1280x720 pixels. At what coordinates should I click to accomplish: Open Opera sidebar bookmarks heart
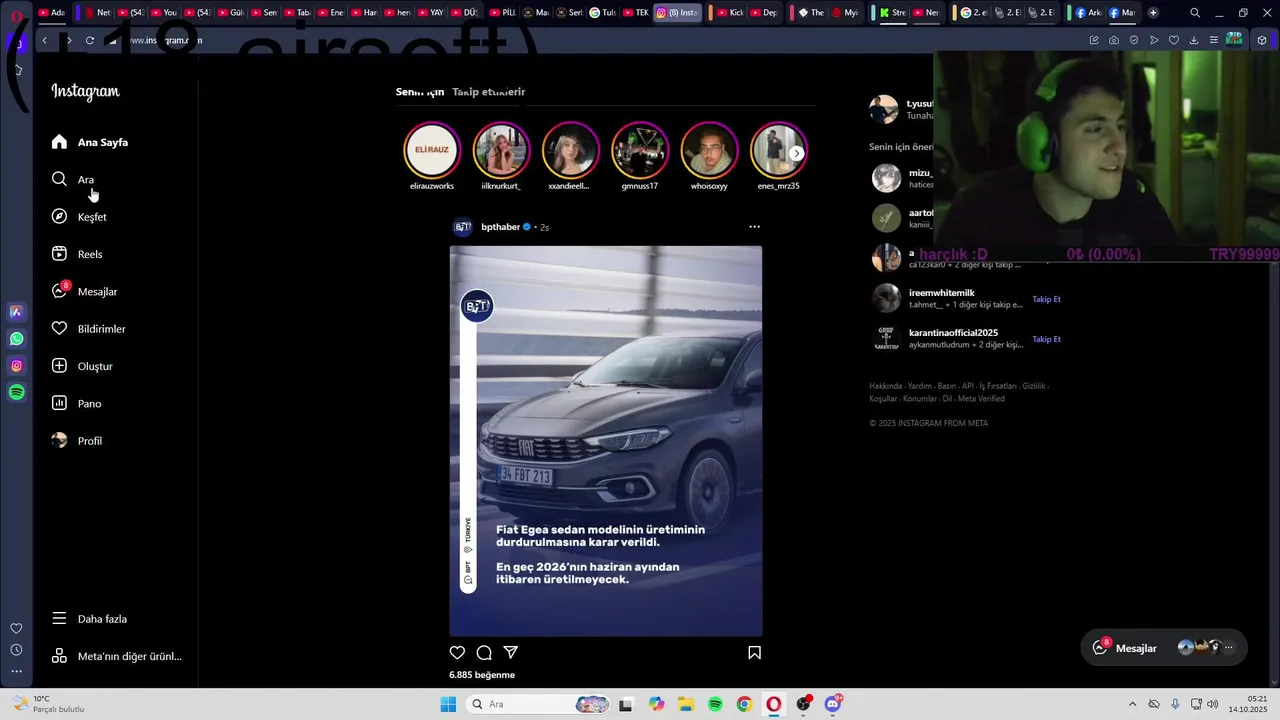click(x=16, y=628)
